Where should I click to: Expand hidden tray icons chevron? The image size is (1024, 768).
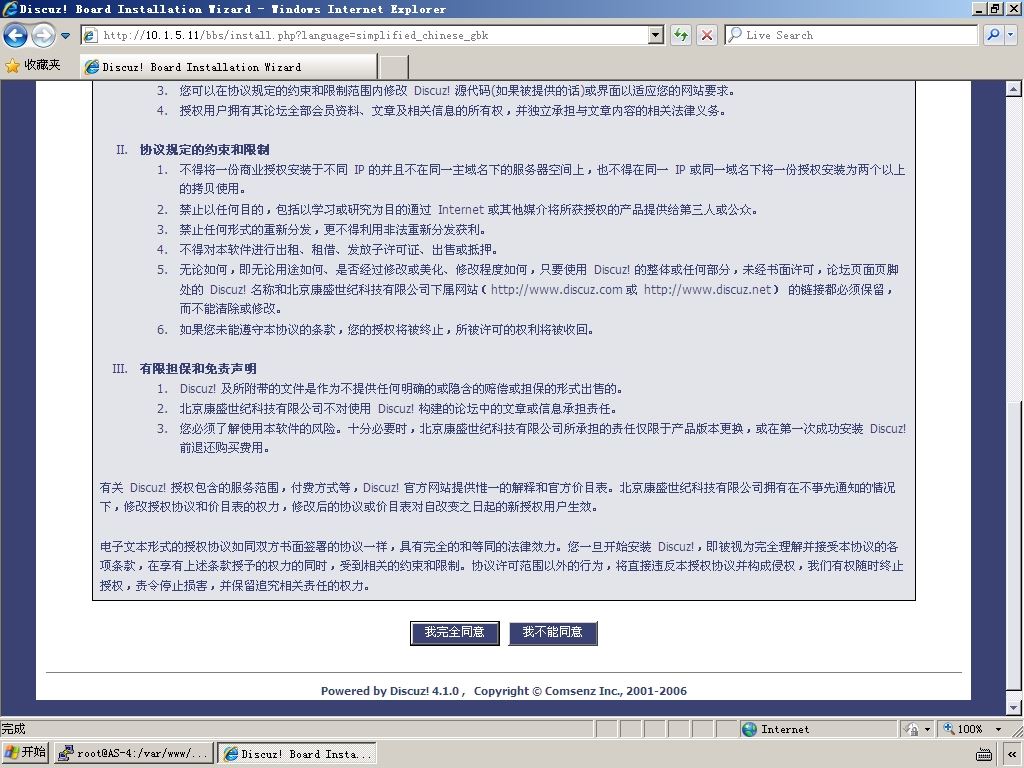[1012, 754]
